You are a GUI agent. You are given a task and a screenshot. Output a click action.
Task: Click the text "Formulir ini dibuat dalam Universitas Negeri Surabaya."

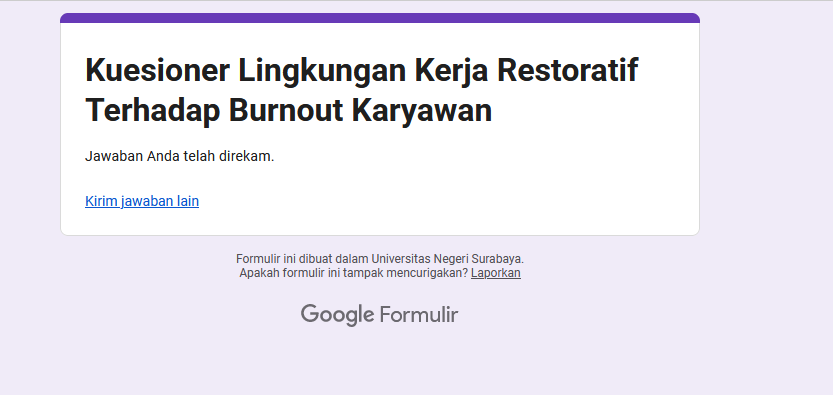point(380,259)
